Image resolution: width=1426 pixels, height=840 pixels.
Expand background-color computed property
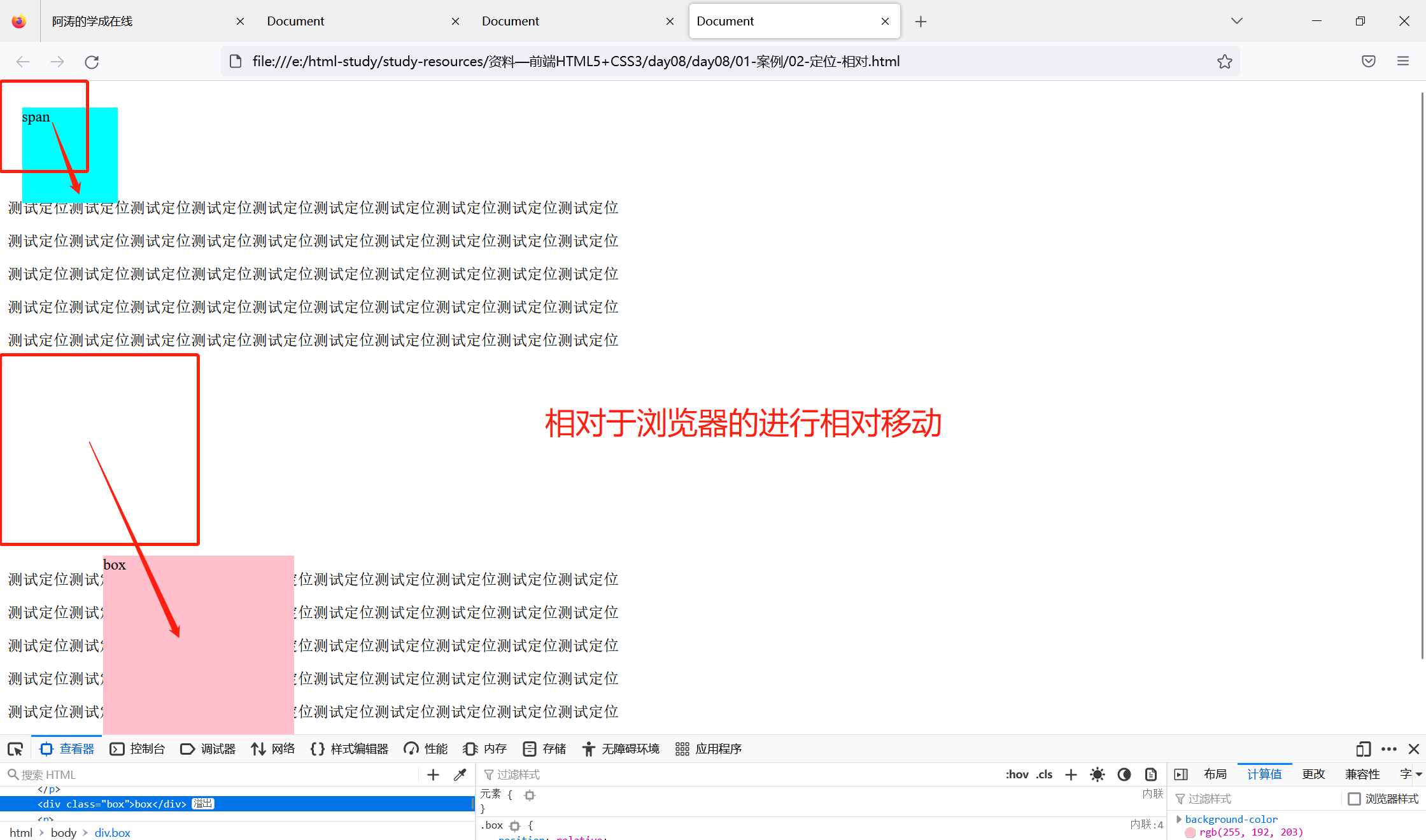coord(1179,819)
